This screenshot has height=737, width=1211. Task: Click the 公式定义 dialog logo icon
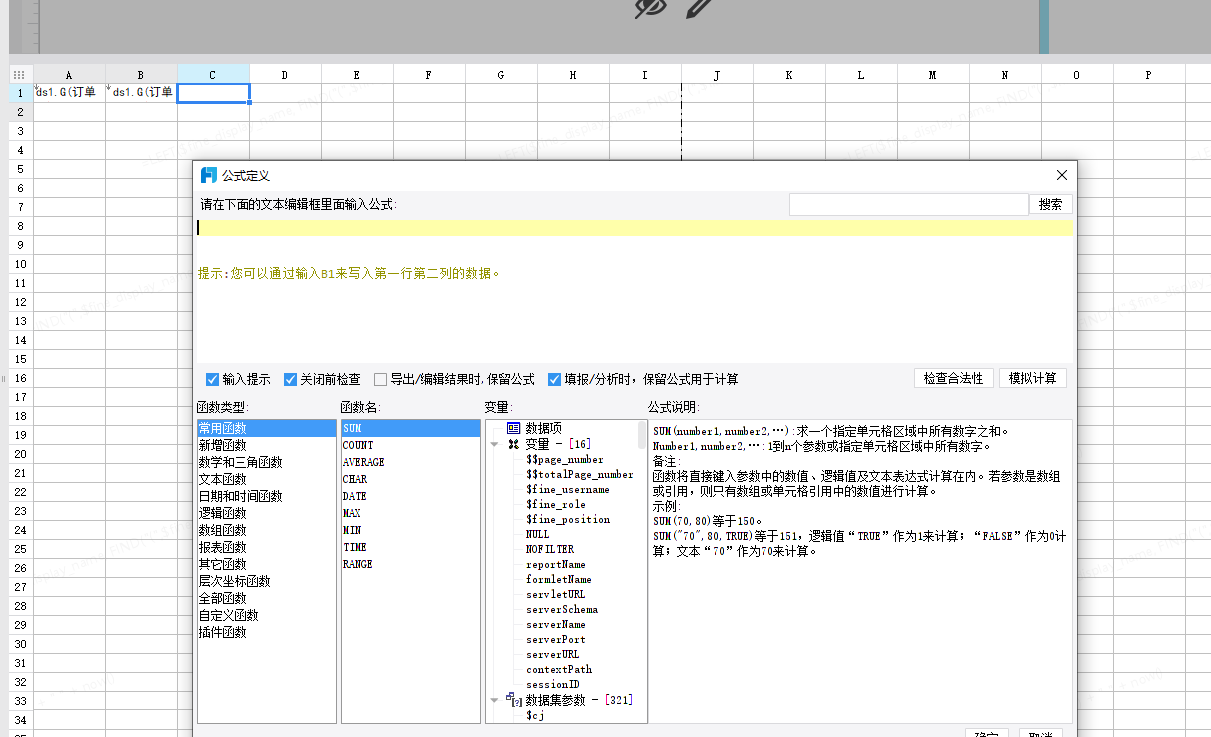click(x=209, y=175)
